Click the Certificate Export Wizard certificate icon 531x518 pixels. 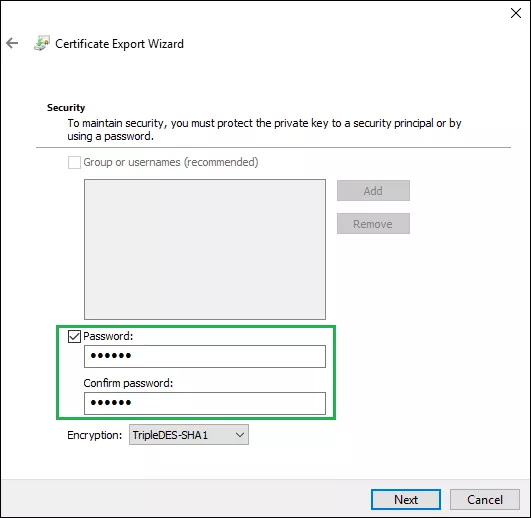[42, 43]
